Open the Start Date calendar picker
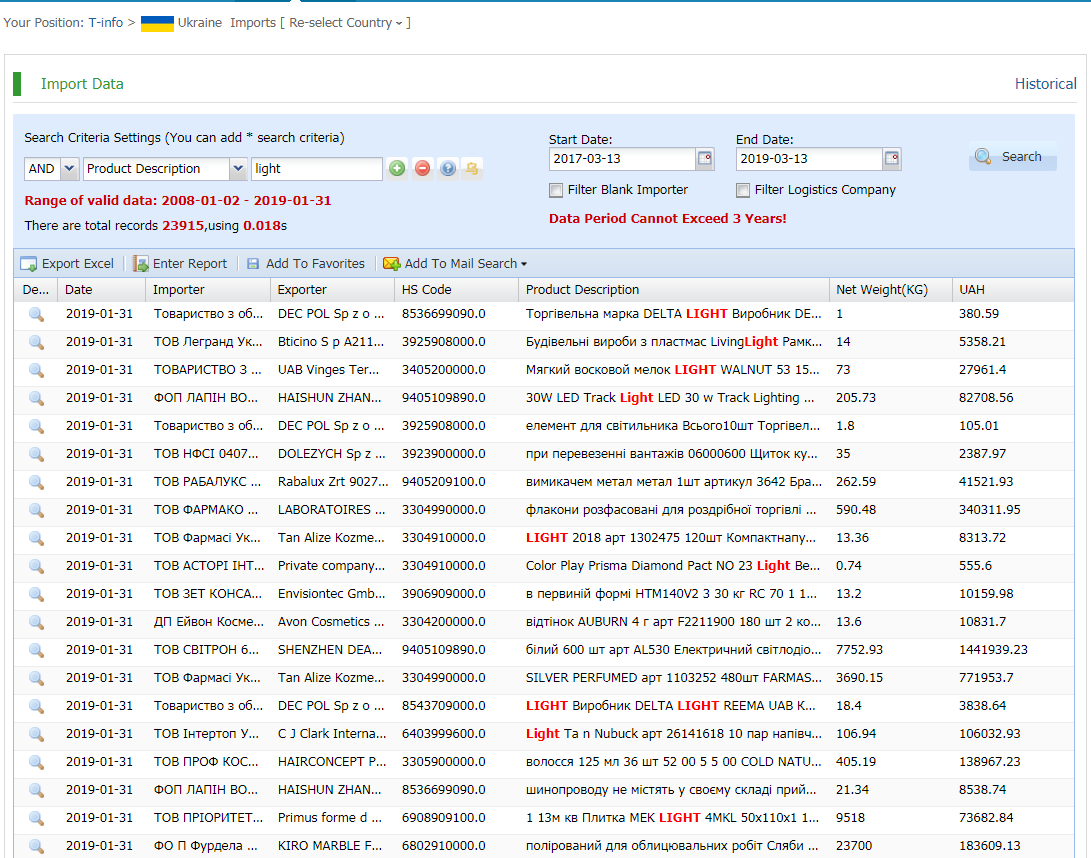 click(705, 159)
